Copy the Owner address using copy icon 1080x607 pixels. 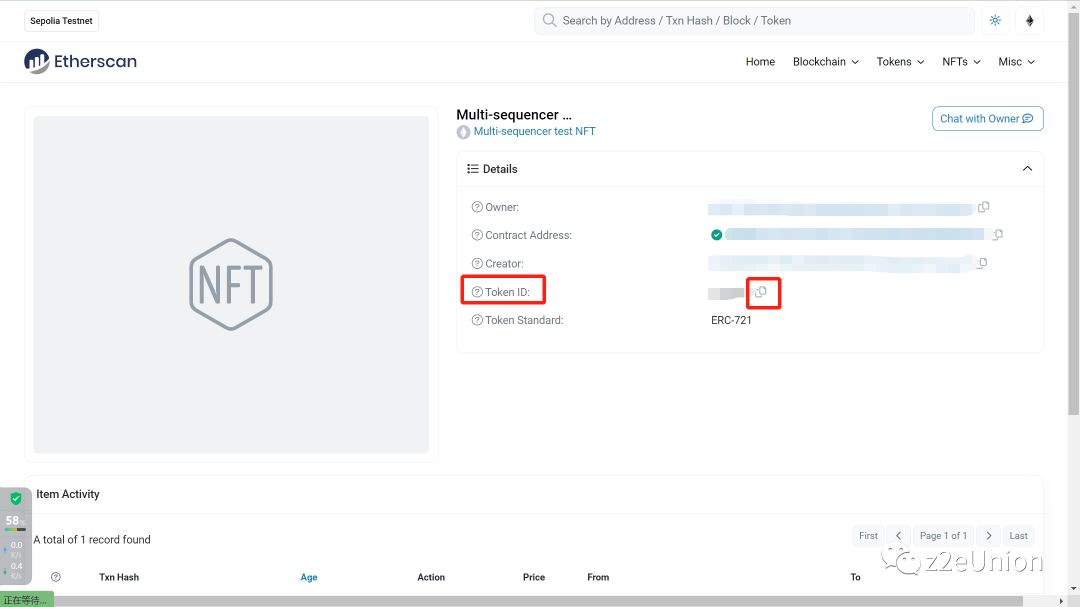pyautogui.click(x=984, y=207)
